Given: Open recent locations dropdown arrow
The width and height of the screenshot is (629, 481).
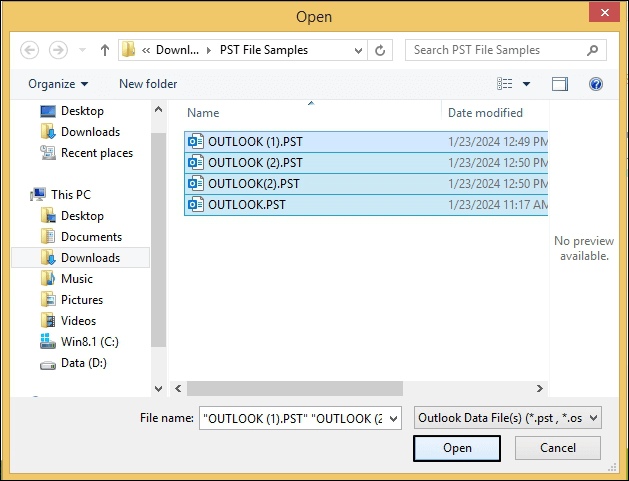Looking at the screenshot, I should pyautogui.click(x=82, y=50).
